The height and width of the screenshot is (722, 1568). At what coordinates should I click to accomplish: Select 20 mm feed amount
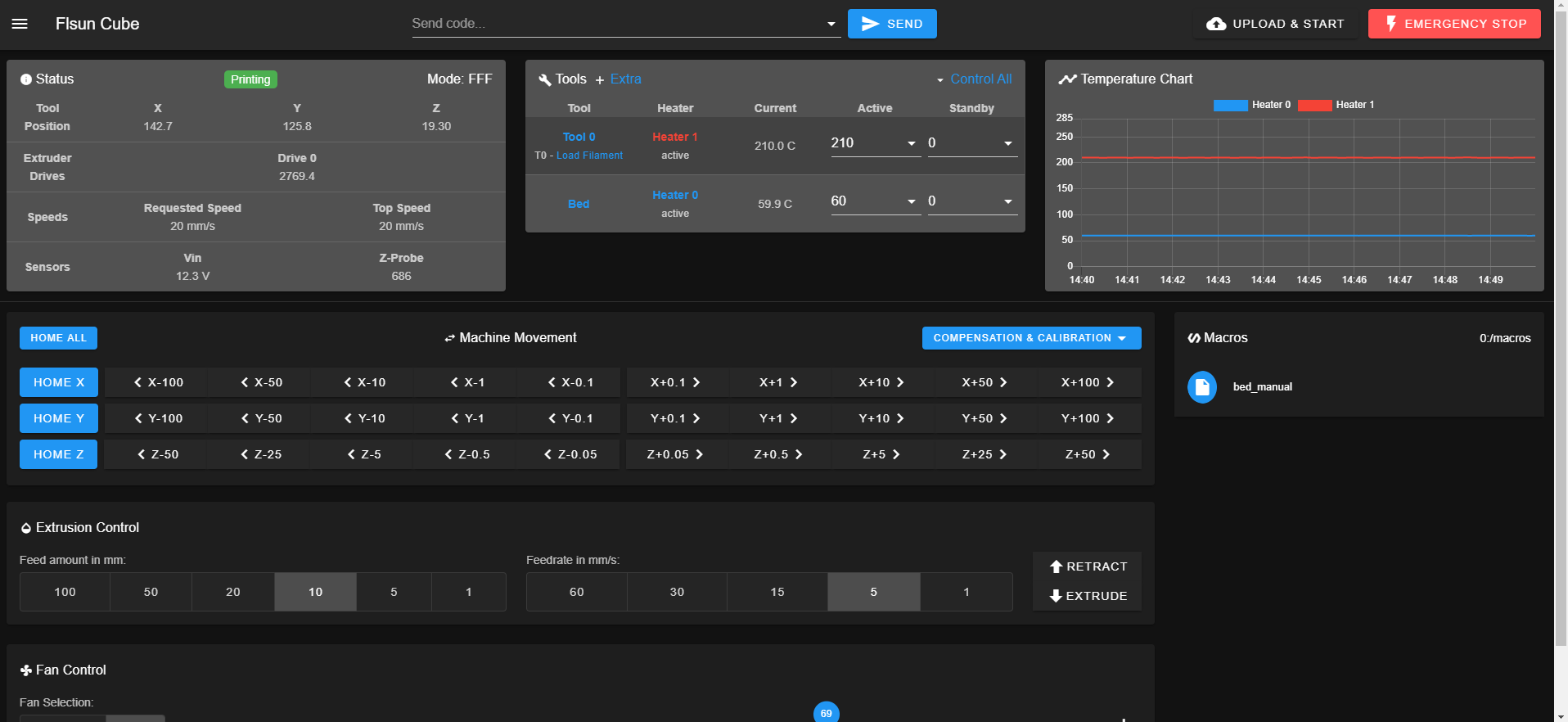click(233, 592)
